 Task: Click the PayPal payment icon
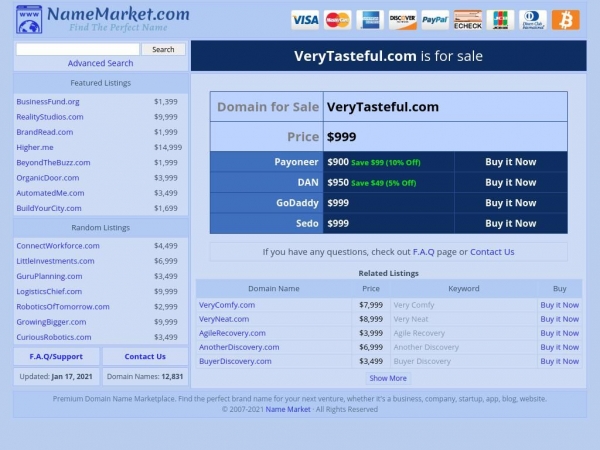point(435,20)
